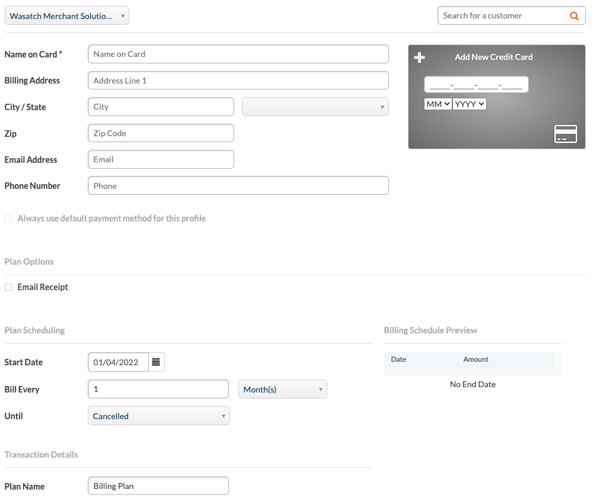600x496 pixels.
Task: Click the Phone number input field
Action: (x=238, y=186)
